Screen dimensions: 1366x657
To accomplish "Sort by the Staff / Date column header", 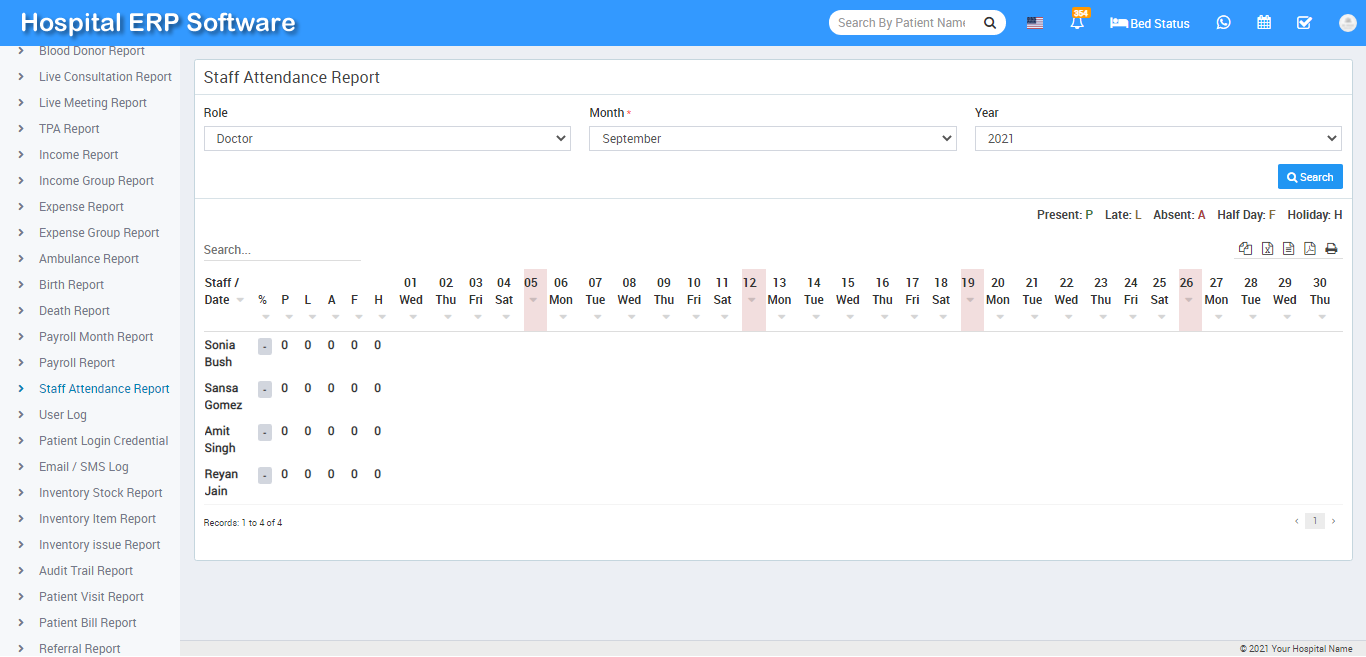I will [224, 291].
